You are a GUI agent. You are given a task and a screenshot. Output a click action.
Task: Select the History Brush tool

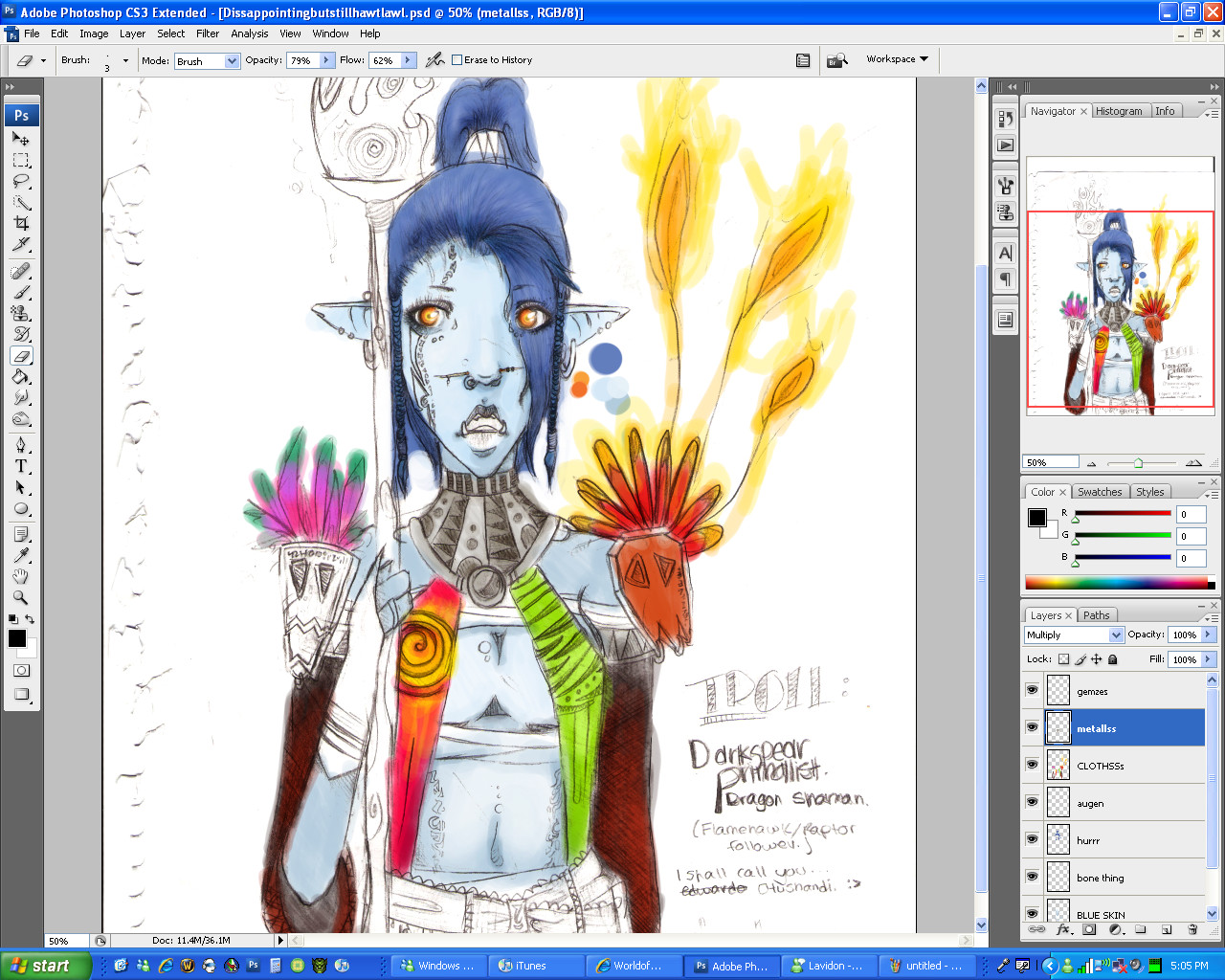point(21,335)
